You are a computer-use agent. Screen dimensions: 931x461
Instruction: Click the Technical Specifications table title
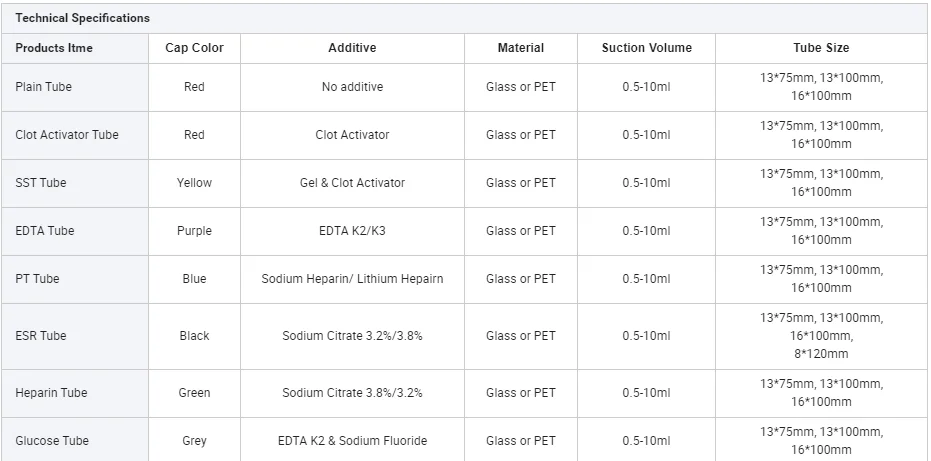[x=82, y=18]
